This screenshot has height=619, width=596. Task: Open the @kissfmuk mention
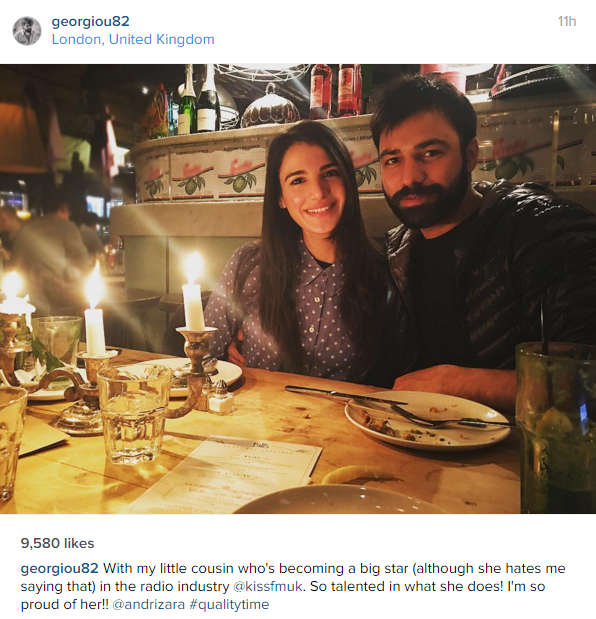click(268, 586)
